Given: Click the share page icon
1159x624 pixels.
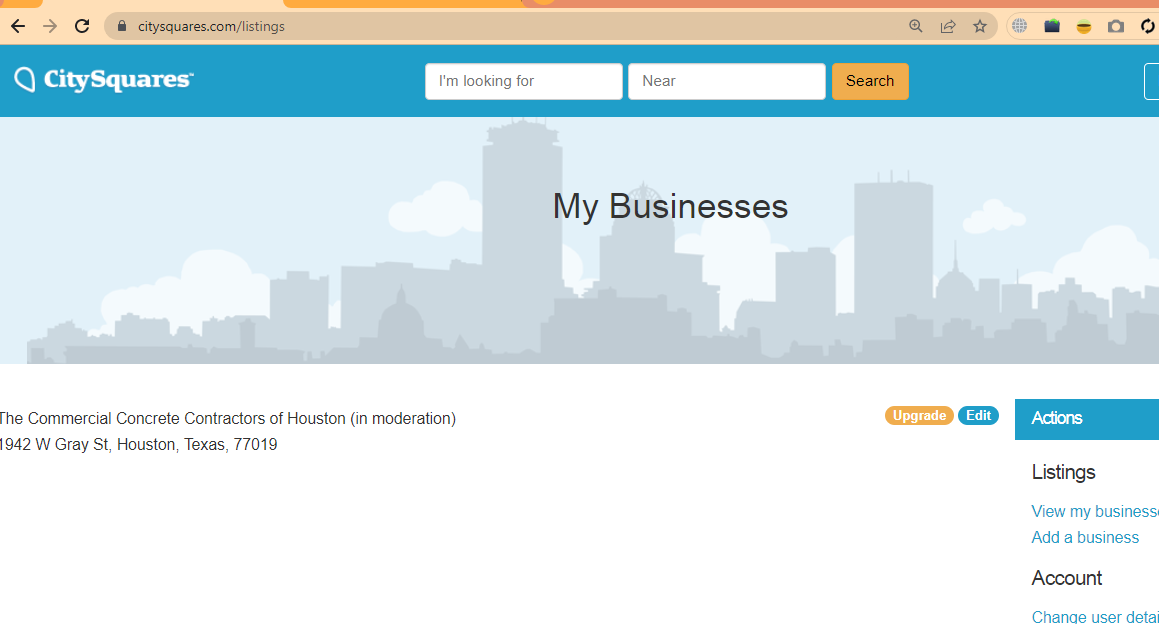Looking at the screenshot, I should click(x=948, y=27).
